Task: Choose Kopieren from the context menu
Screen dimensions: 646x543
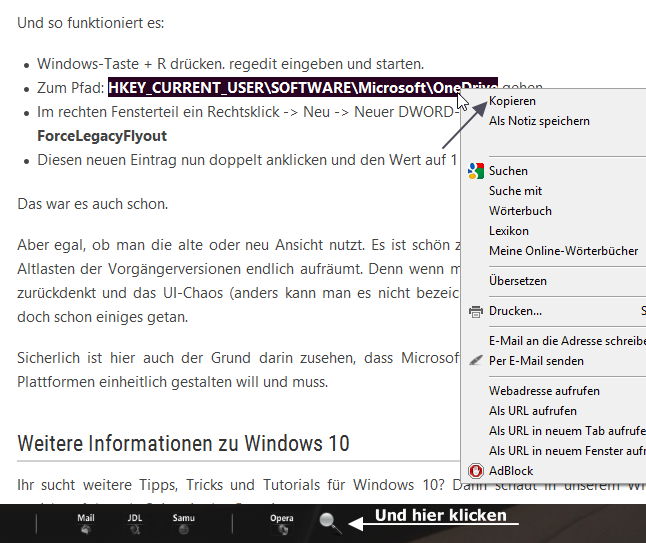Action: (553, 101)
